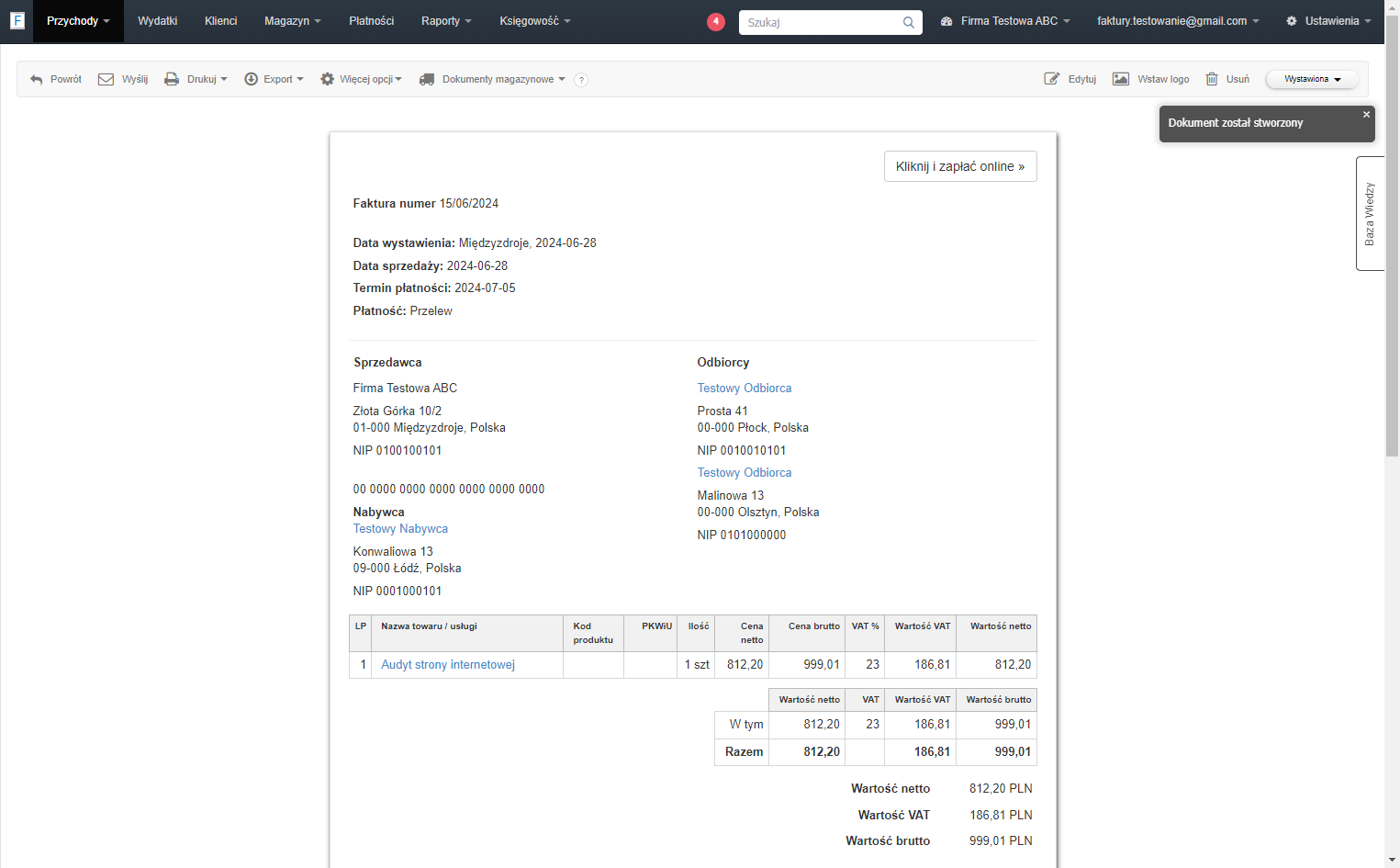Open Testowy Odbiorca link above Prosta 41
The width and height of the screenshot is (1400, 868).
(x=745, y=389)
